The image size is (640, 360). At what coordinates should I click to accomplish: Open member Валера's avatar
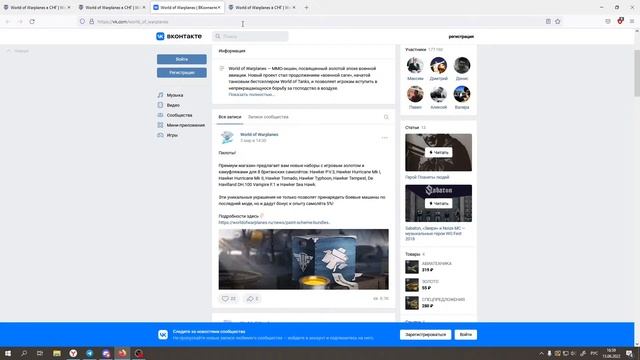pyautogui.click(x=462, y=94)
